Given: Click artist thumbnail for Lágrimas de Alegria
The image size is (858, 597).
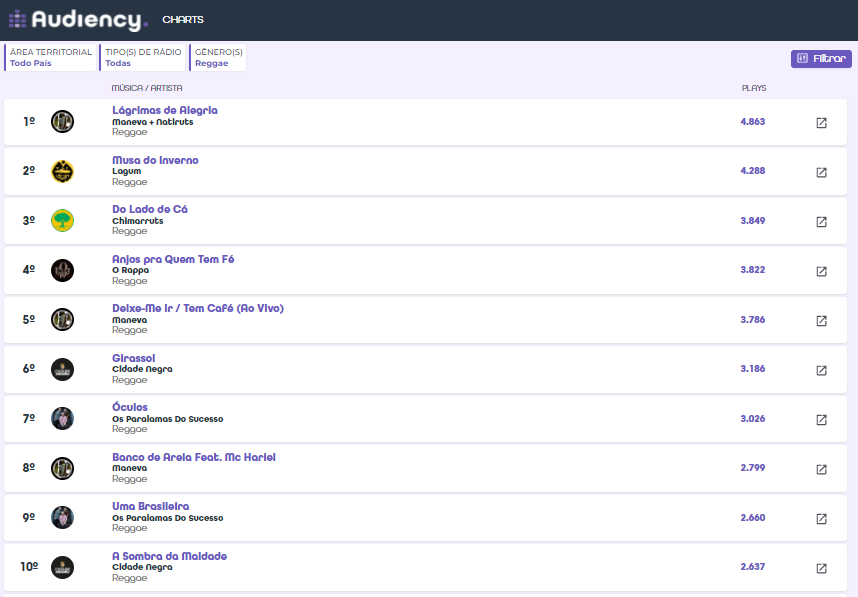Looking at the screenshot, I should [x=62, y=121].
